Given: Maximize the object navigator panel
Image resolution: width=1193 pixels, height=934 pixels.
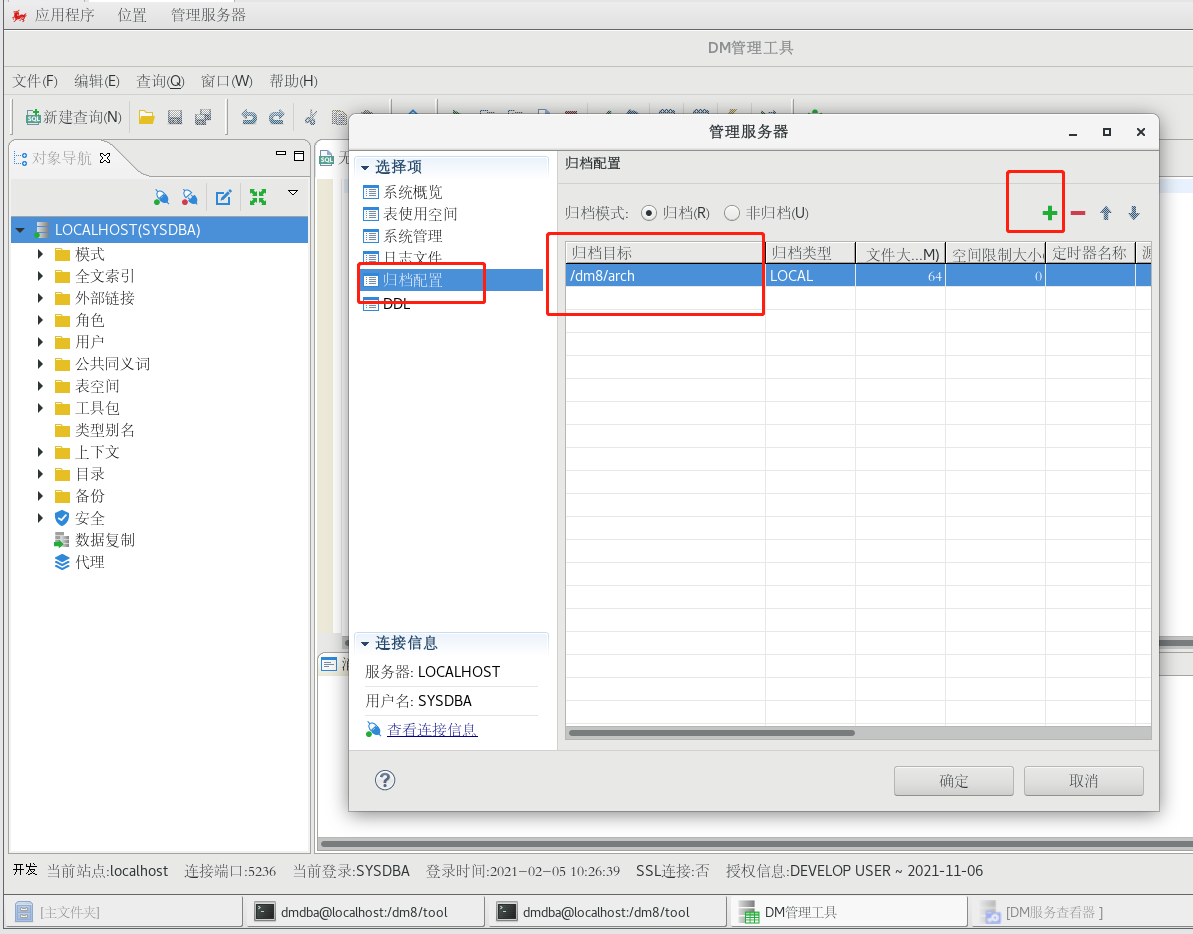Looking at the screenshot, I should click(299, 156).
